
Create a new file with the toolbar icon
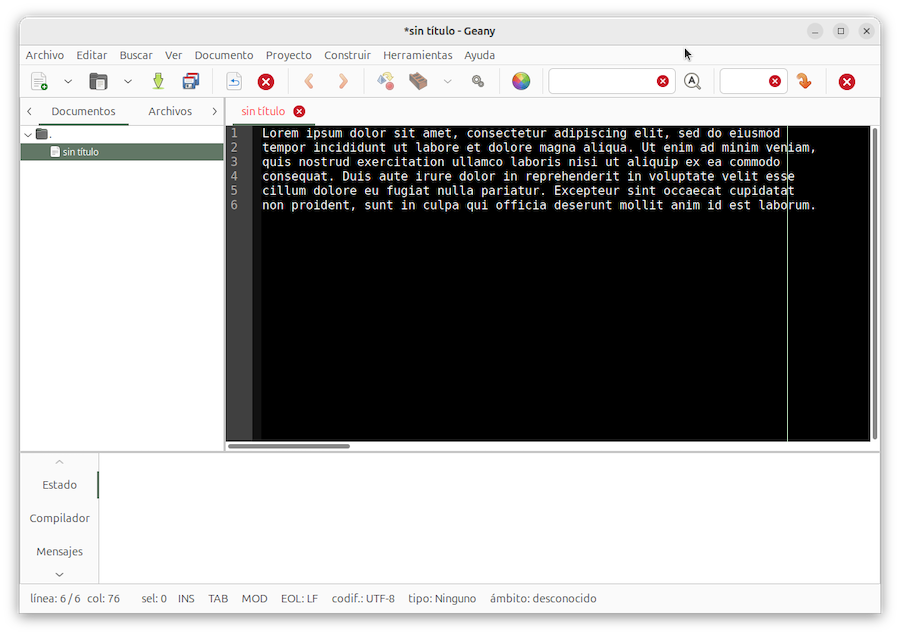click(39, 82)
